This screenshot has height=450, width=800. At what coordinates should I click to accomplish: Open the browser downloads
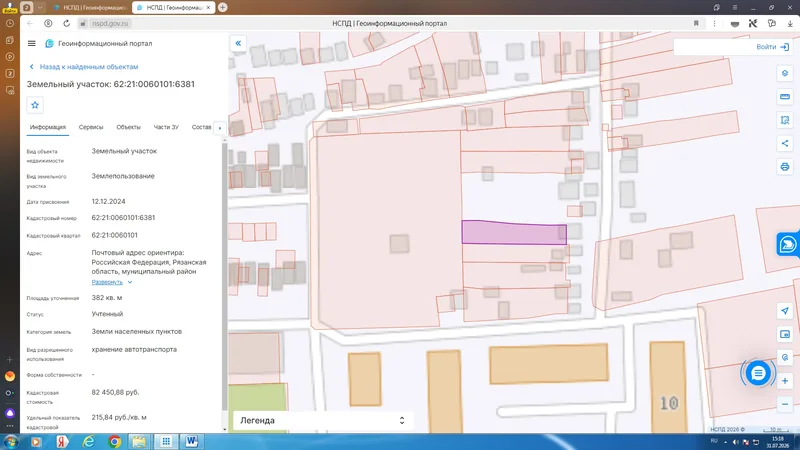790,23
